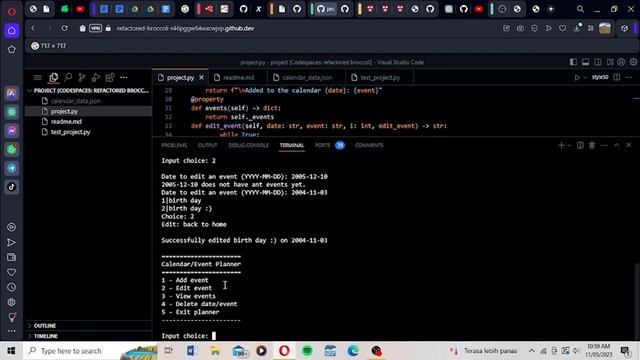Show hidden system tray icons chevron
640x360 pixels.
(x=531, y=351)
